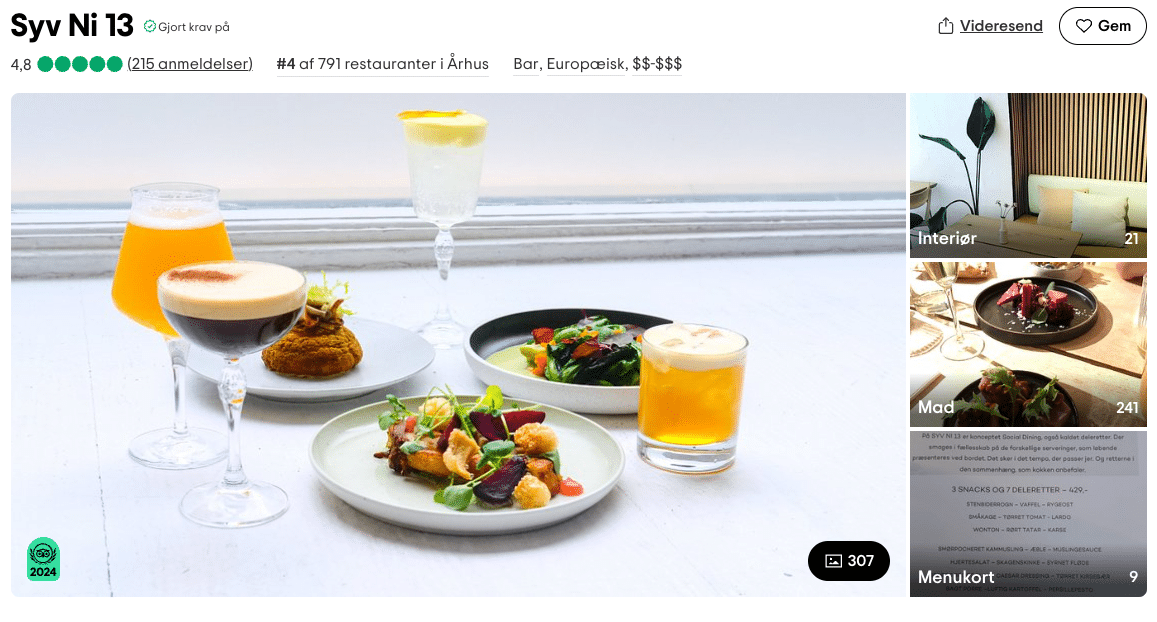Click the green rating bubbles
Viewport: 1157px width, 622px height.
pyautogui.click(x=80, y=64)
